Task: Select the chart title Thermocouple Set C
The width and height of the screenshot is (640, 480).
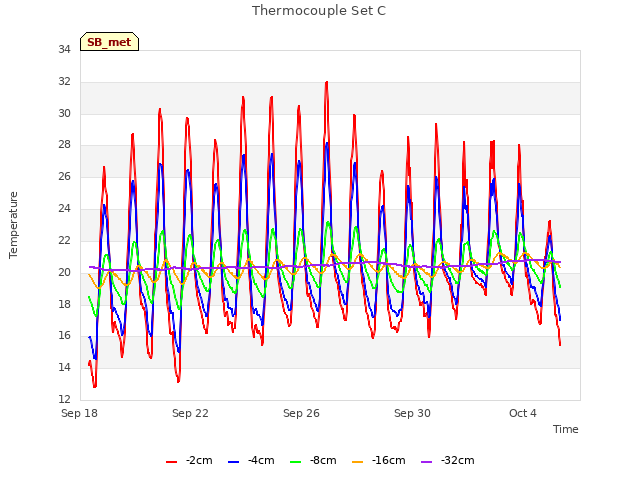Action: coord(319,11)
